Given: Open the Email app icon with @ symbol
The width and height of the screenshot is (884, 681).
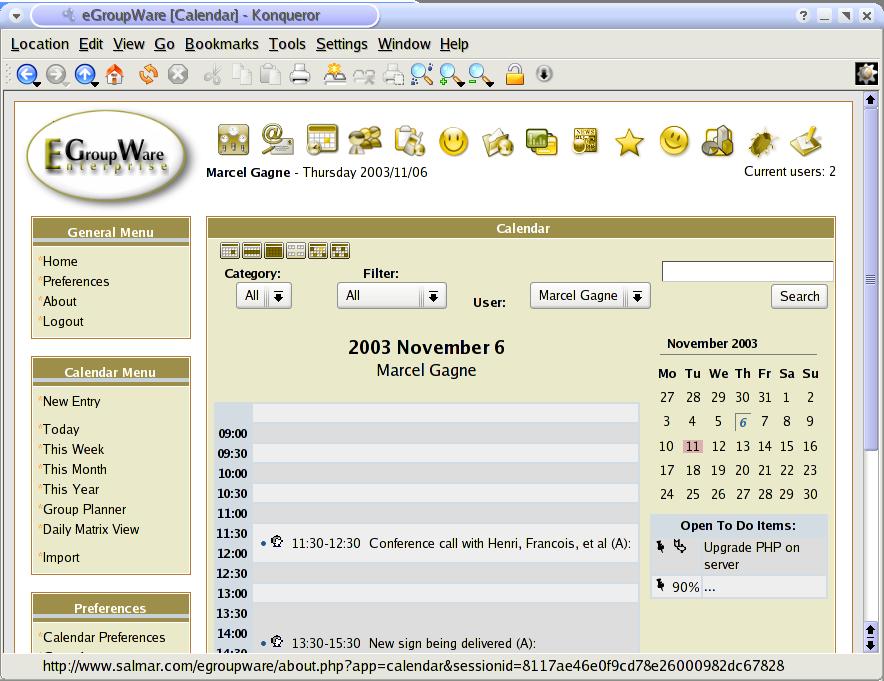Looking at the screenshot, I should coord(277,139).
